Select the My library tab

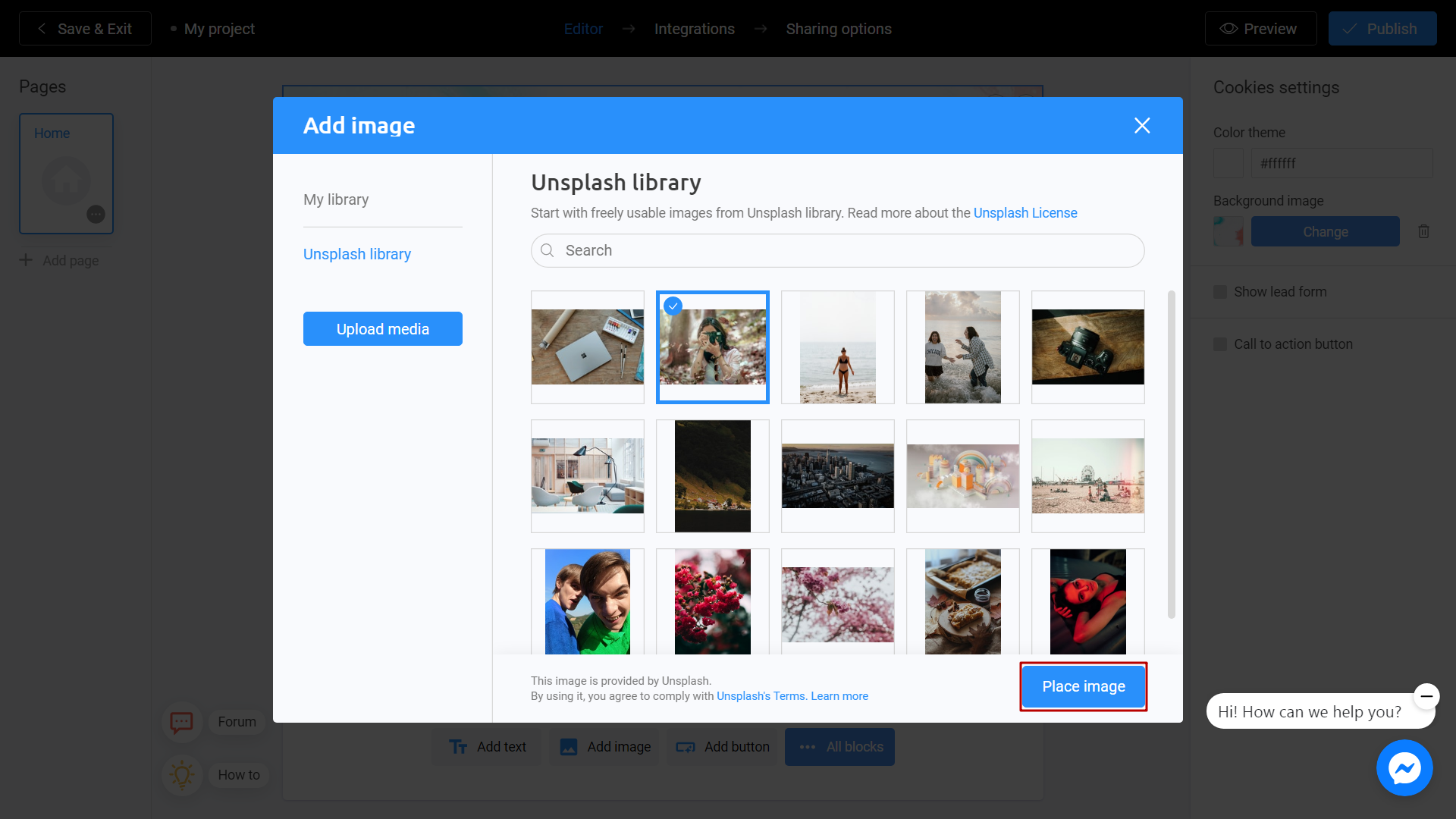pyautogui.click(x=336, y=199)
